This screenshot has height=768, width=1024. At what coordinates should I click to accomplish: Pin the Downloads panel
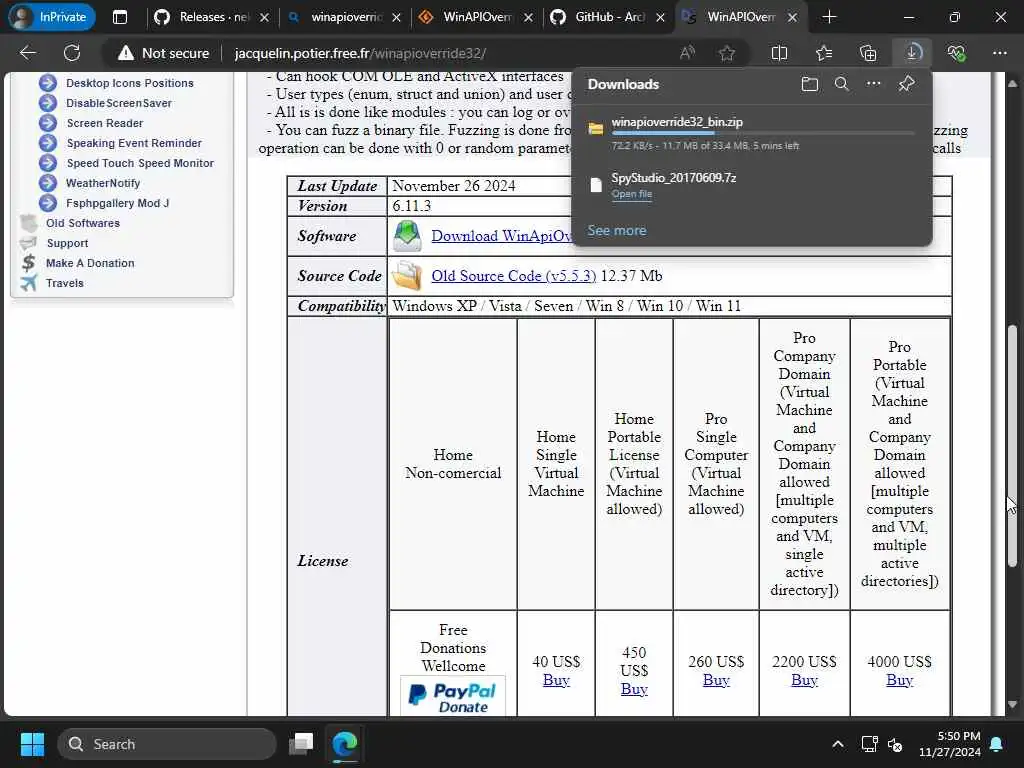[x=906, y=84]
